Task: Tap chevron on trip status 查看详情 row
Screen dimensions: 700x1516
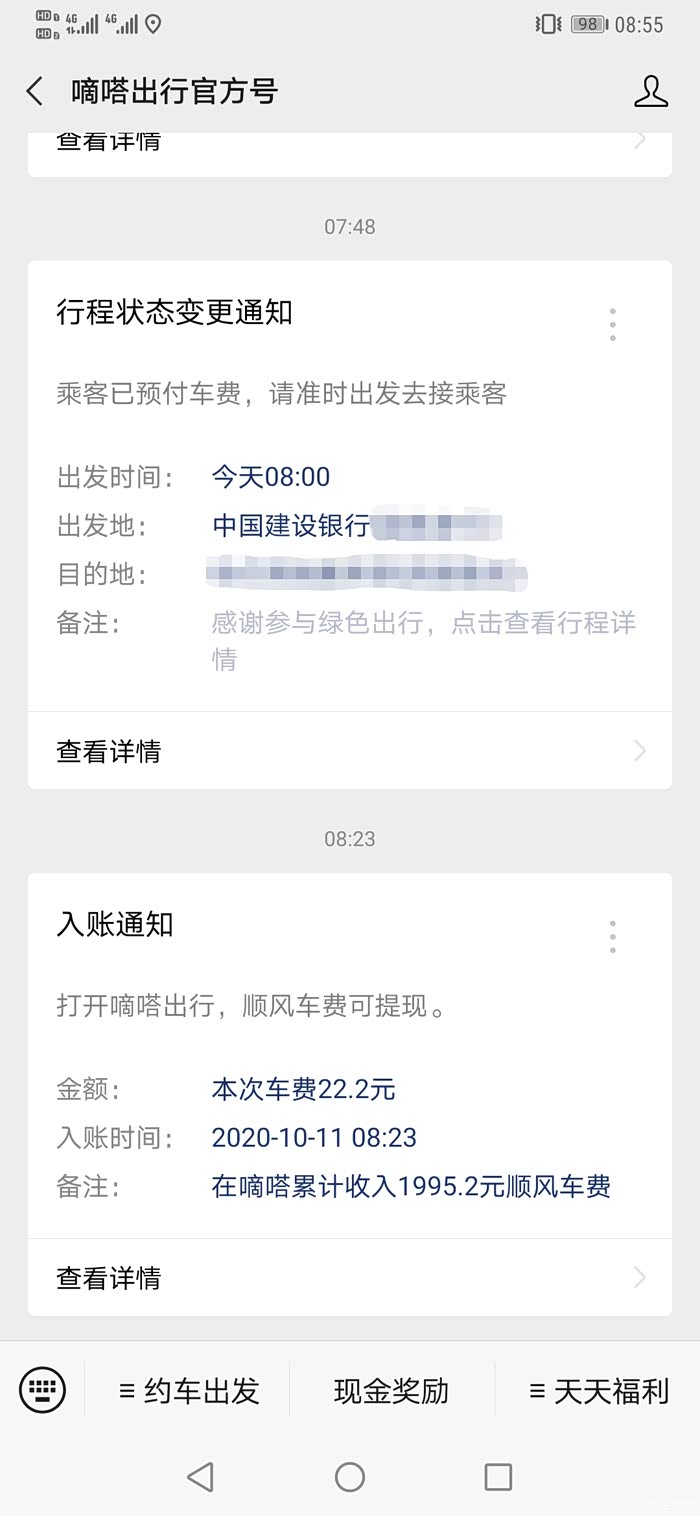Action: (x=640, y=751)
